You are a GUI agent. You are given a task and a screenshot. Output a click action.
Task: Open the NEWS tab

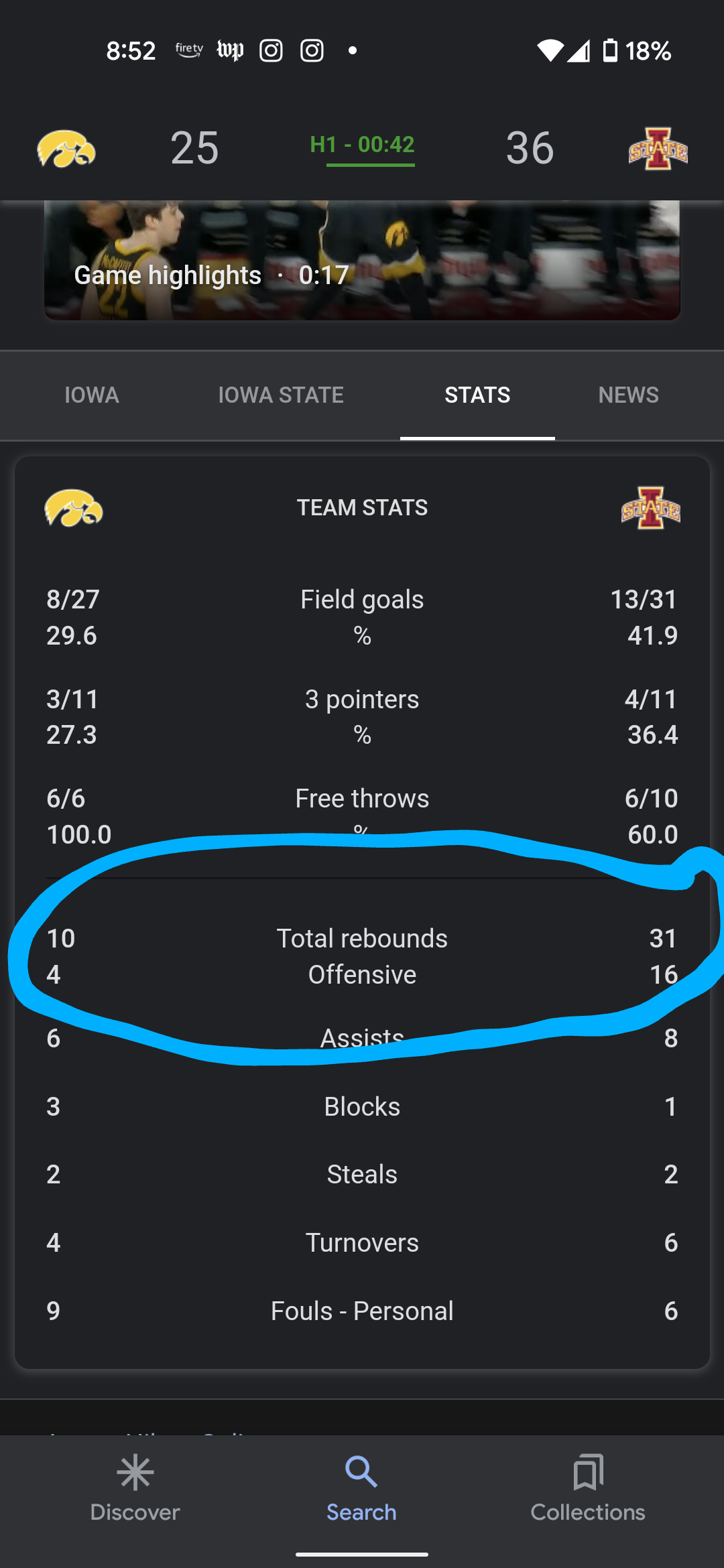click(628, 395)
